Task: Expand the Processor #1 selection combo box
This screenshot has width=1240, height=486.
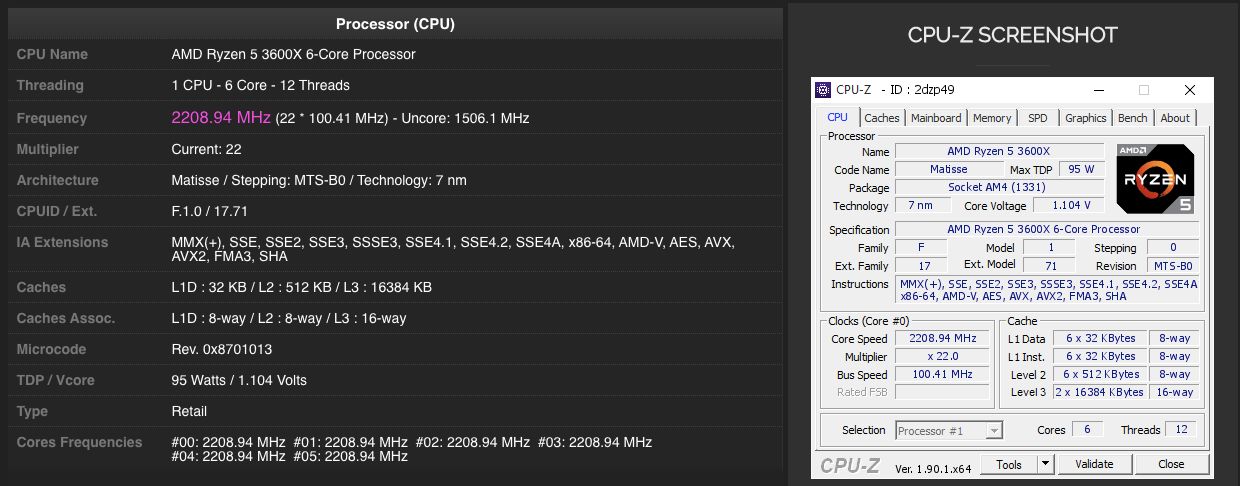Action: click(993, 431)
